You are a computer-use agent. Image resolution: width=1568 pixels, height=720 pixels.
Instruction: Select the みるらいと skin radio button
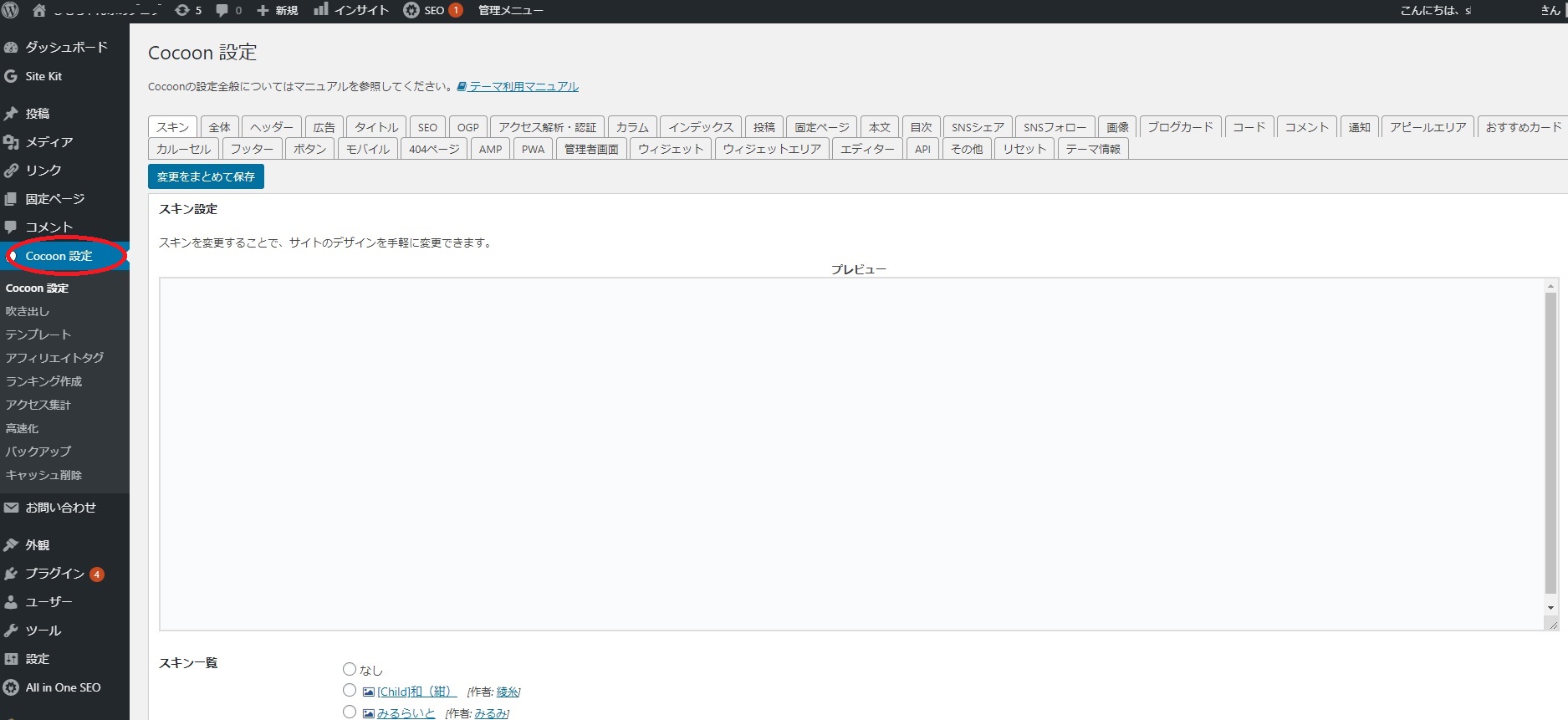[350, 712]
